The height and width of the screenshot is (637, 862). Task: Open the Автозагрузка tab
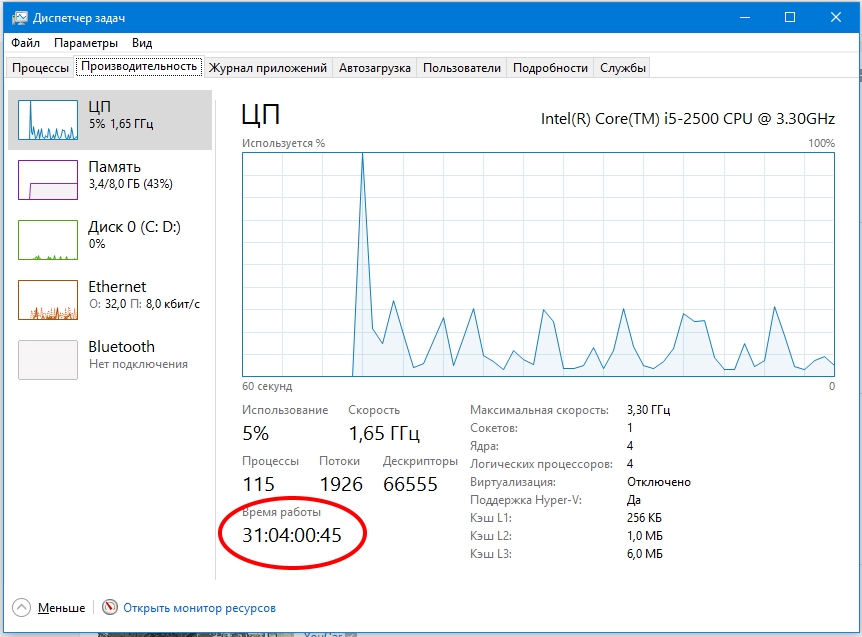(375, 68)
